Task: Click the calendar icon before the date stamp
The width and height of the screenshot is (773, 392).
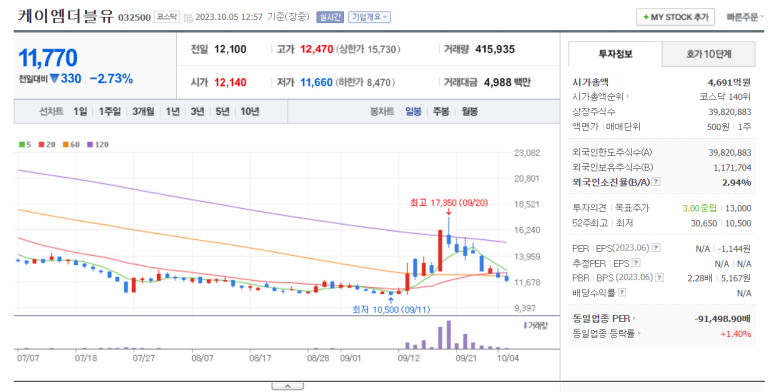Action: (x=188, y=18)
